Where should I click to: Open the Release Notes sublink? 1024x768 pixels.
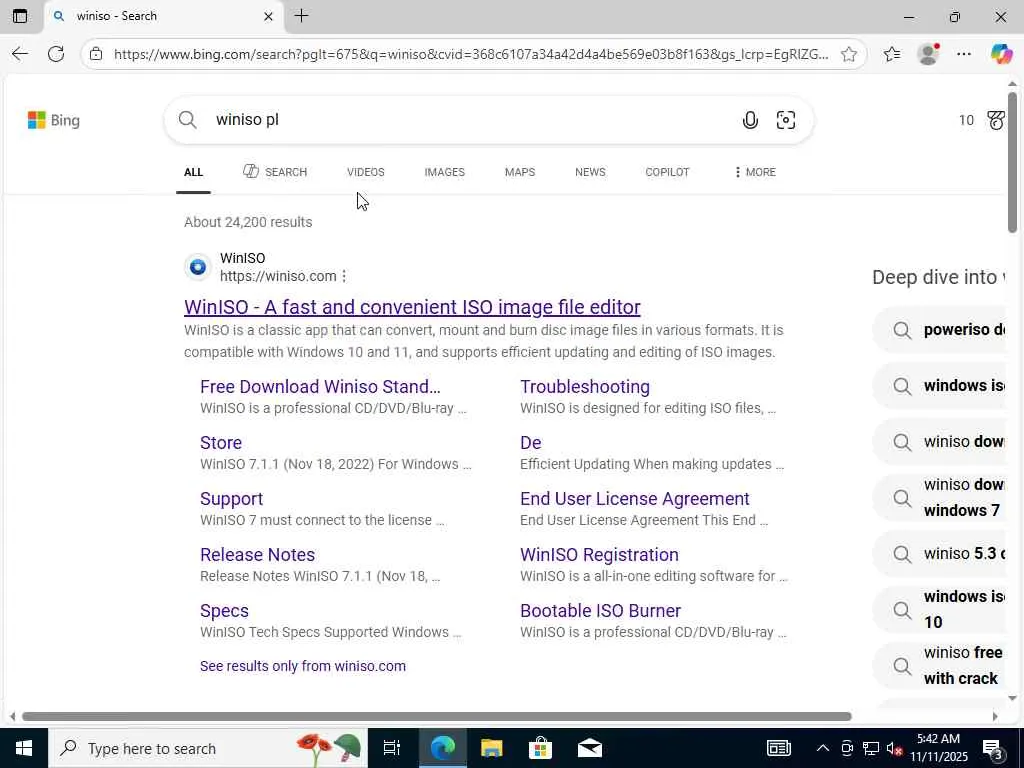coord(257,554)
